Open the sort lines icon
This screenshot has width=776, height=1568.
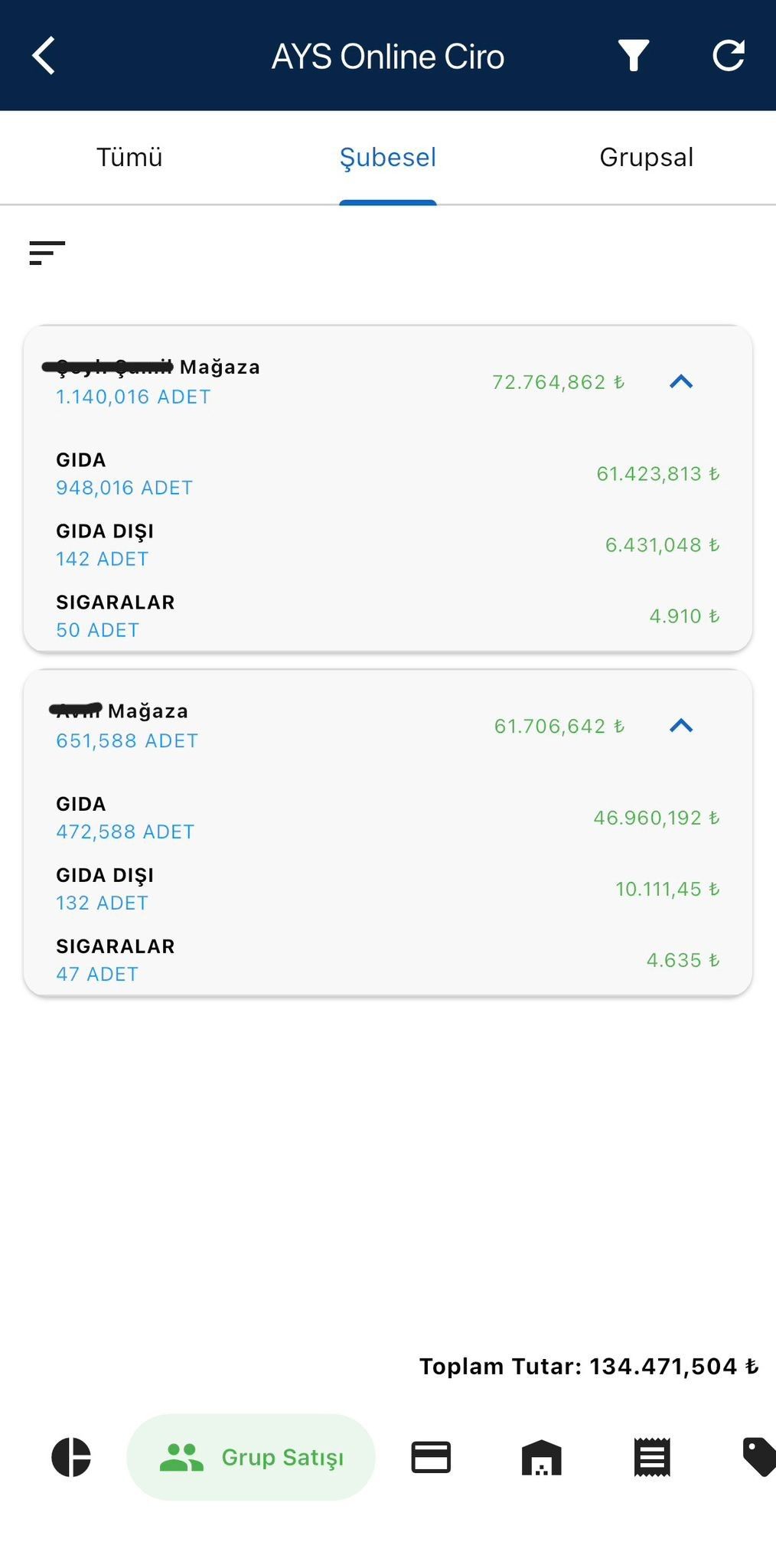[47, 253]
